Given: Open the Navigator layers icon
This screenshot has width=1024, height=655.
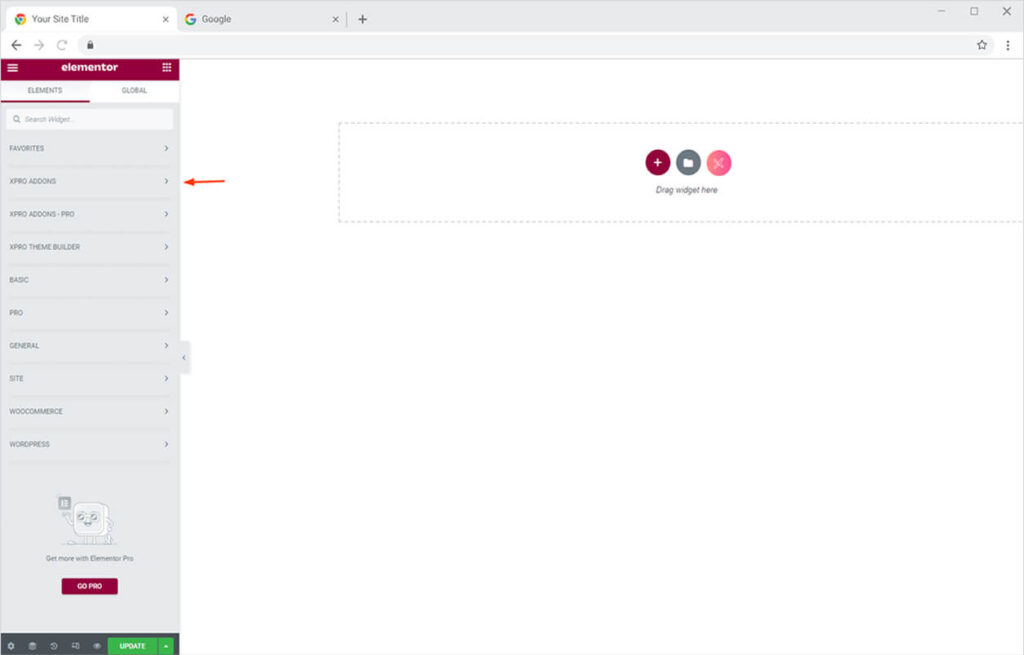Looking at the screenshot, I should (32, 646).
